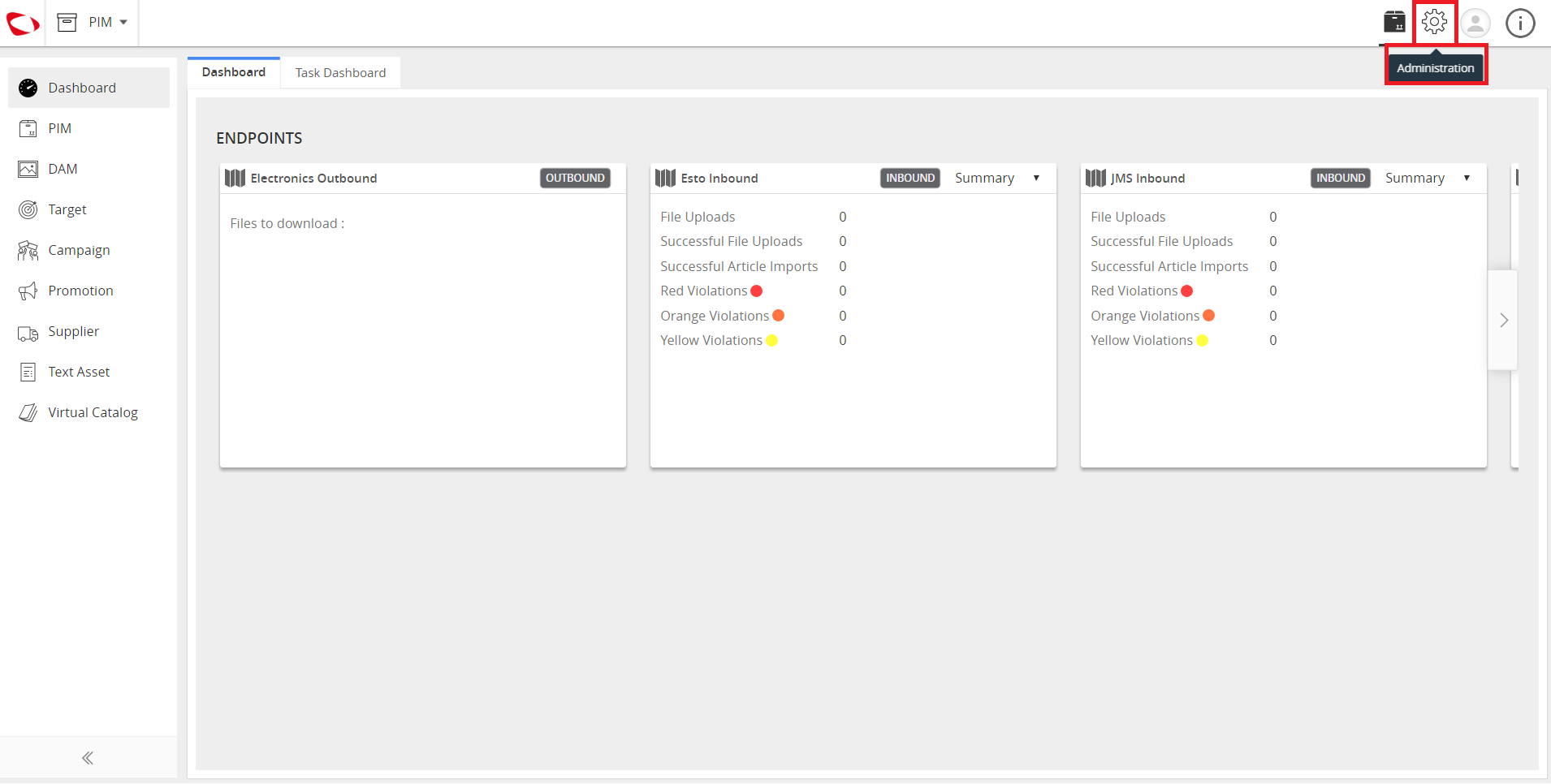Click the DAM image icon
This screenshot has height=784, width=1551.
click(x=28, y=169)
